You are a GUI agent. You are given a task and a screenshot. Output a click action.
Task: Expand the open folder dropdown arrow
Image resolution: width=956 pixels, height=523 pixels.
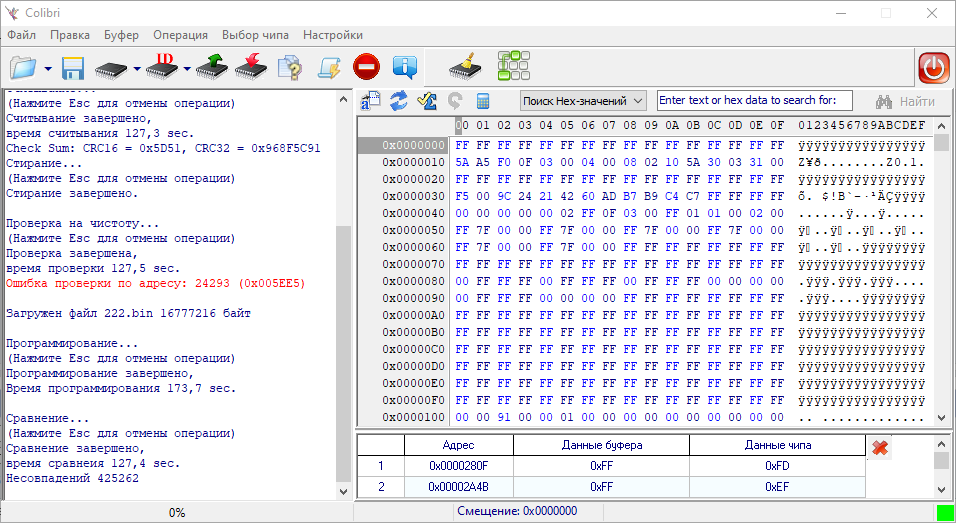point(48,69)
